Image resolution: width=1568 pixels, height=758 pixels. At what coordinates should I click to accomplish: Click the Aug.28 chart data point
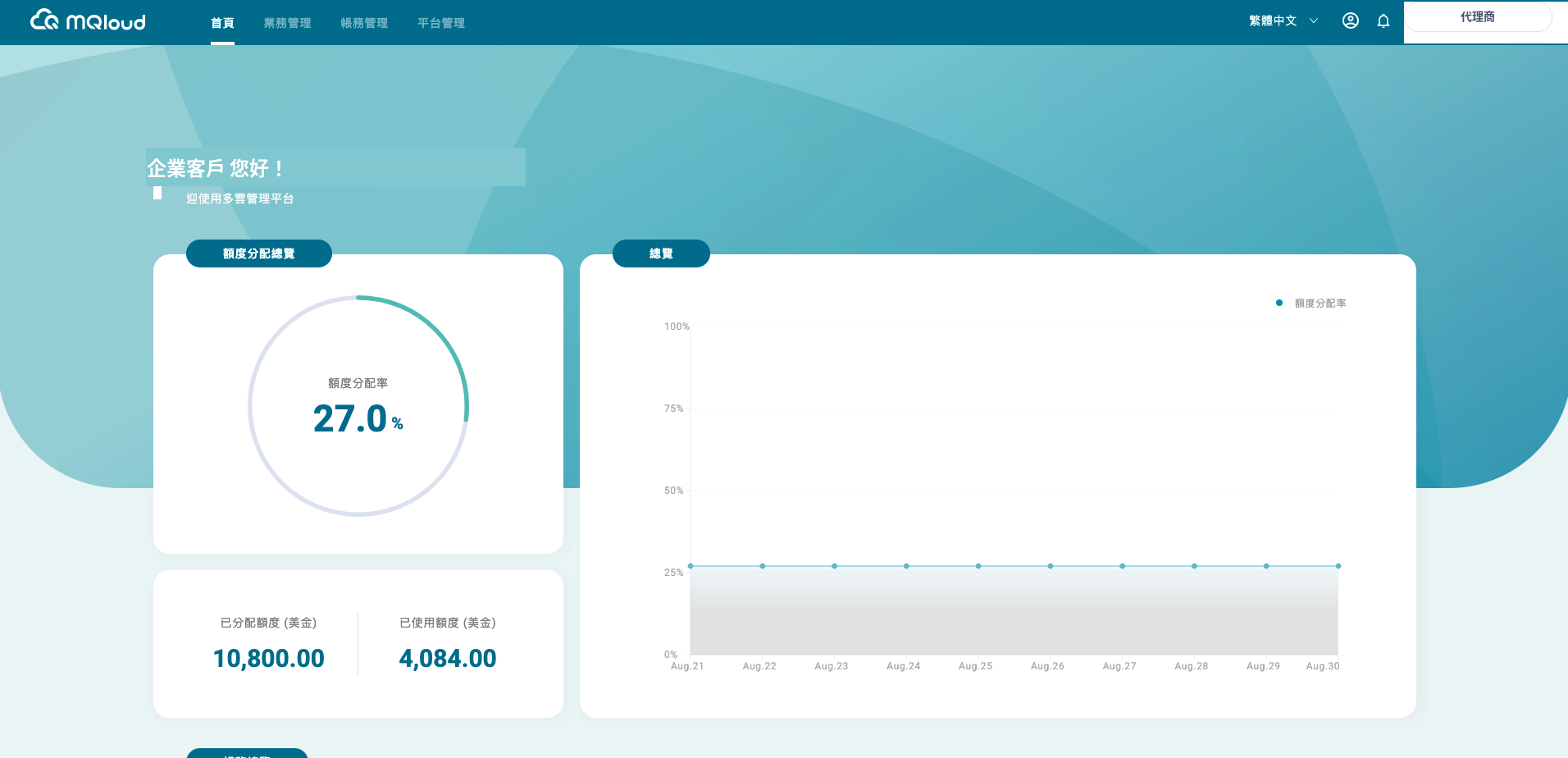click(1194, 566)
